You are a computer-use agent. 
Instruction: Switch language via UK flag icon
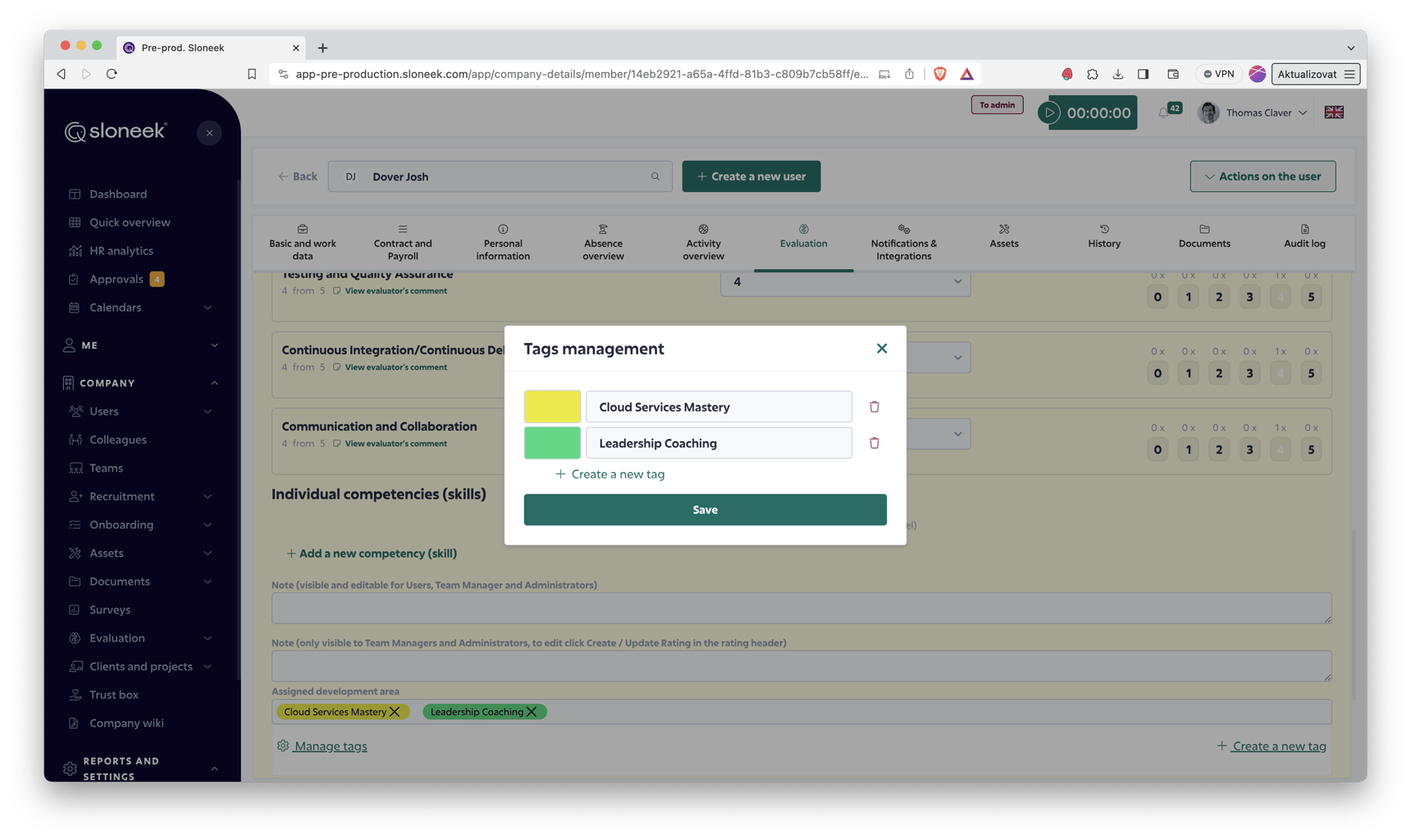click(1333, 112)
